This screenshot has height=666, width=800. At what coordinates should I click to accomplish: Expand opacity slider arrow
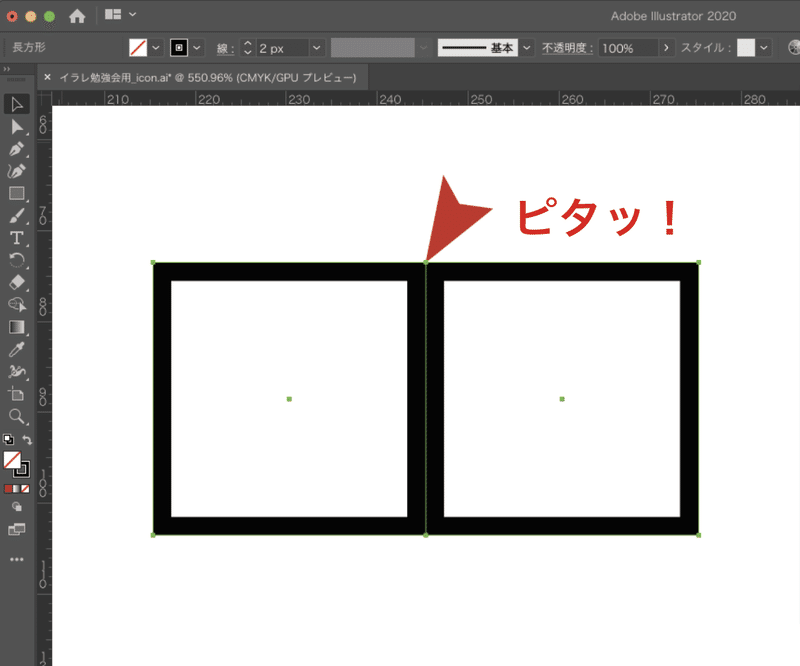coord(666,48)
